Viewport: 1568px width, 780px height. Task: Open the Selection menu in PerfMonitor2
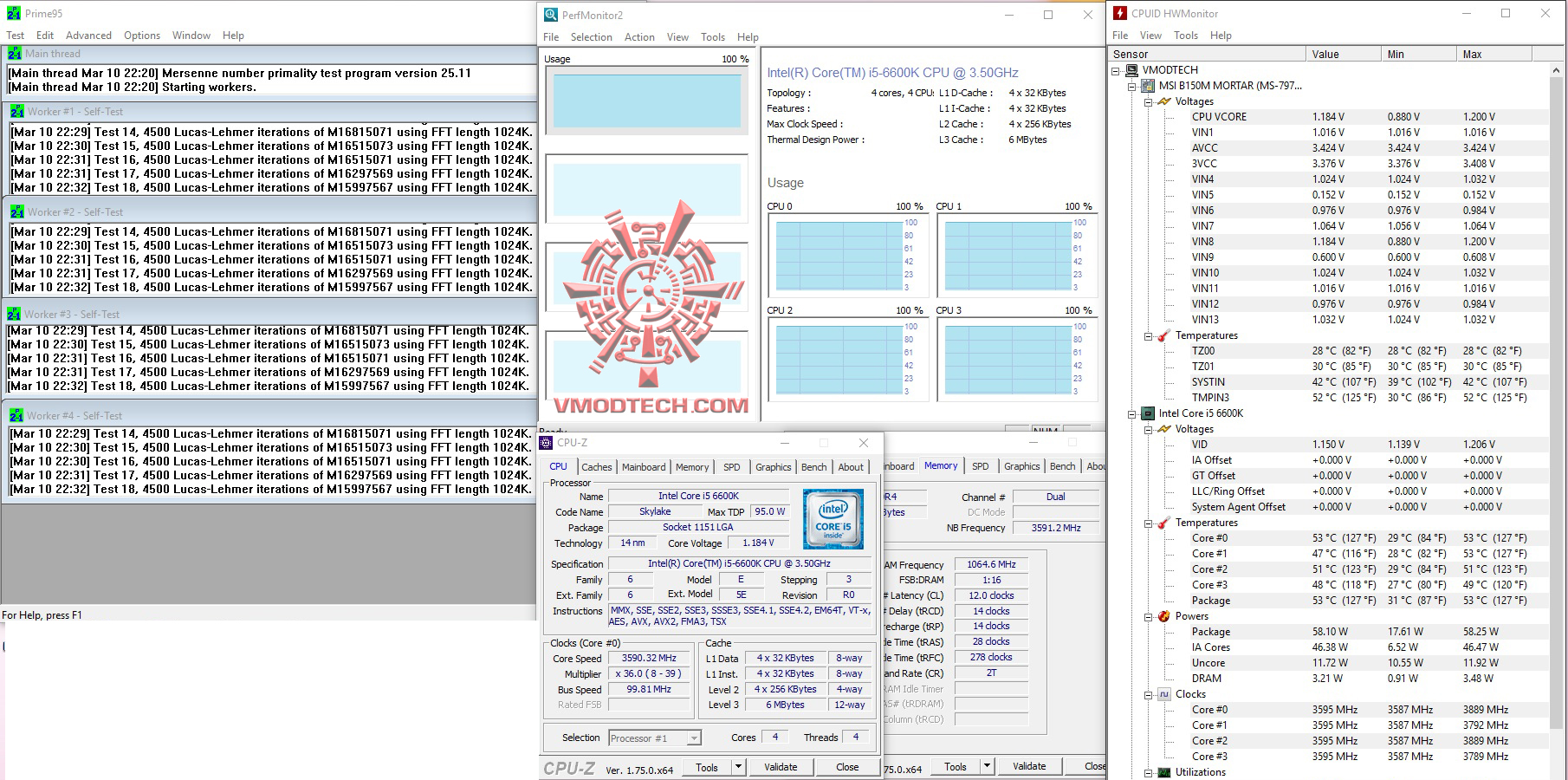592,37
